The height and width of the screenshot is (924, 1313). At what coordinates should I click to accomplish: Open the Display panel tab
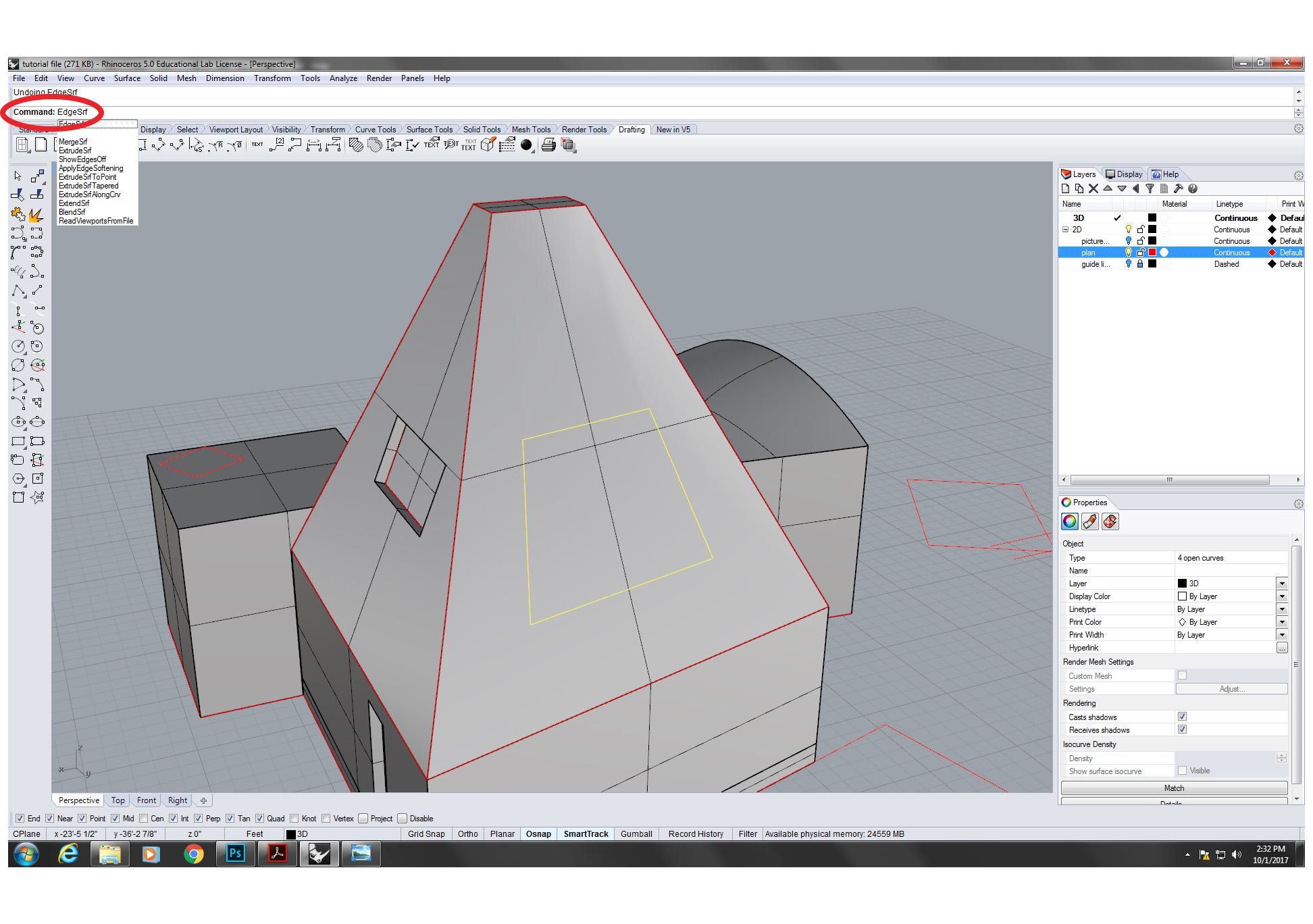[1124, 174]
